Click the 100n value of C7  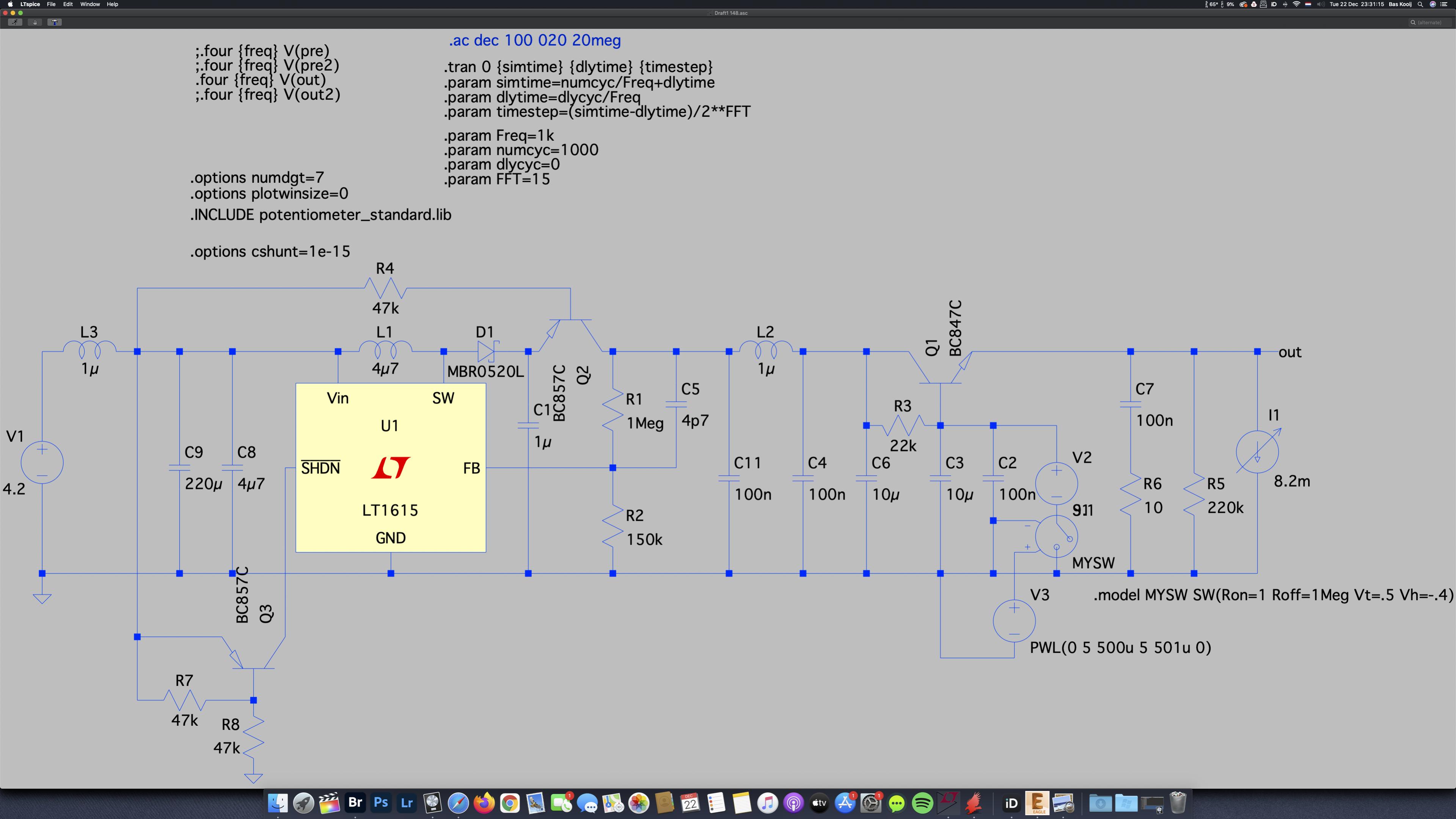tap(1154, 421)
